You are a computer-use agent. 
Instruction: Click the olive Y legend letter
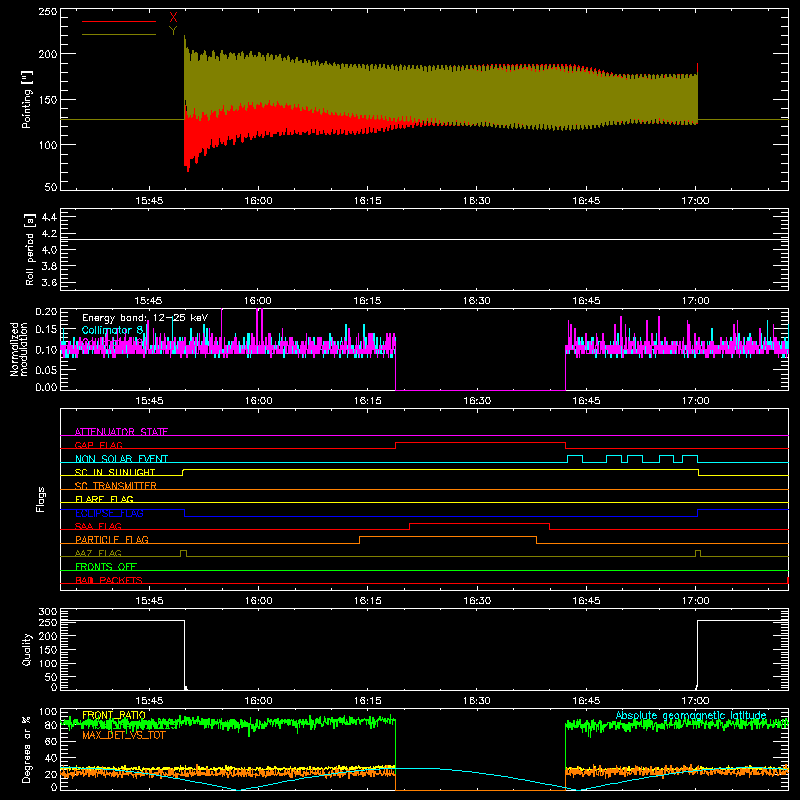pyautogui.click(x=173, y=31)
